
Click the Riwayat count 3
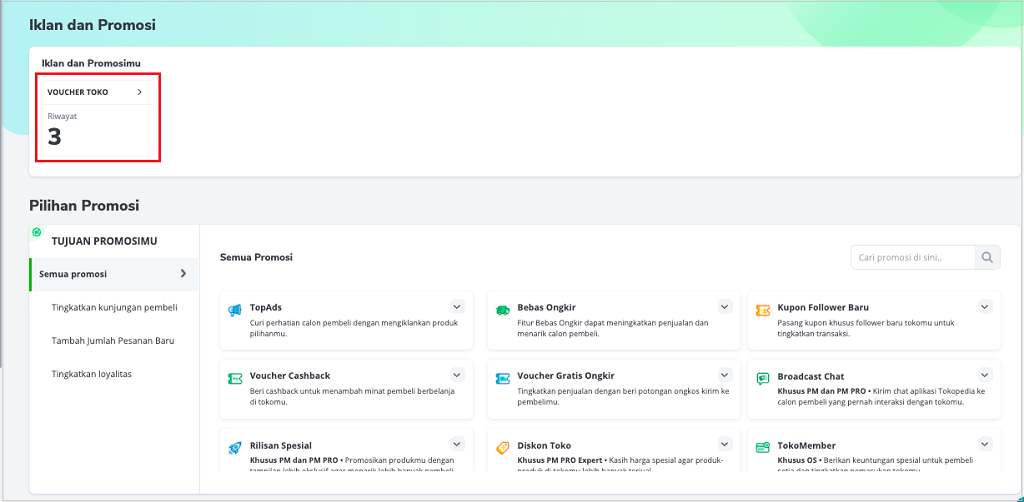(54, 137)
